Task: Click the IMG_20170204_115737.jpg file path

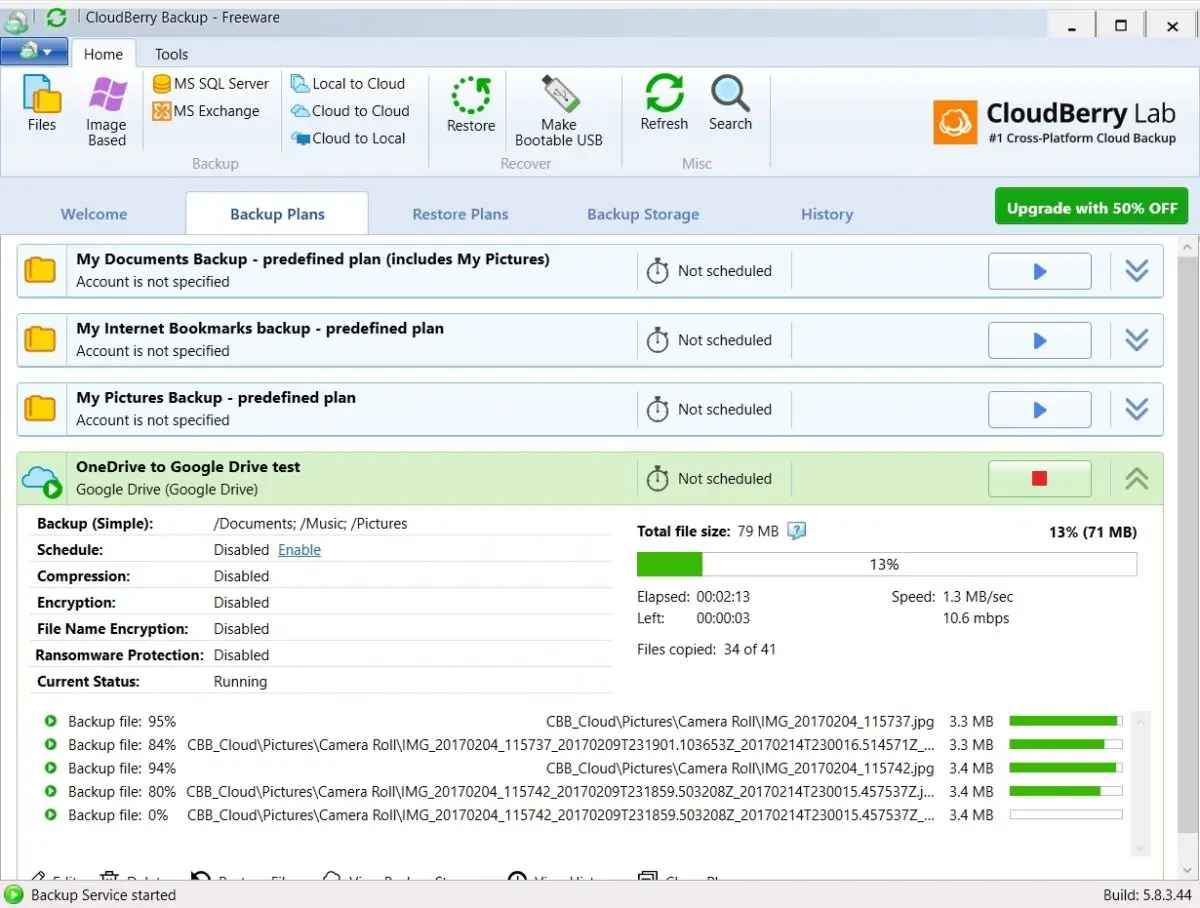Action: (x=740, y=721)
